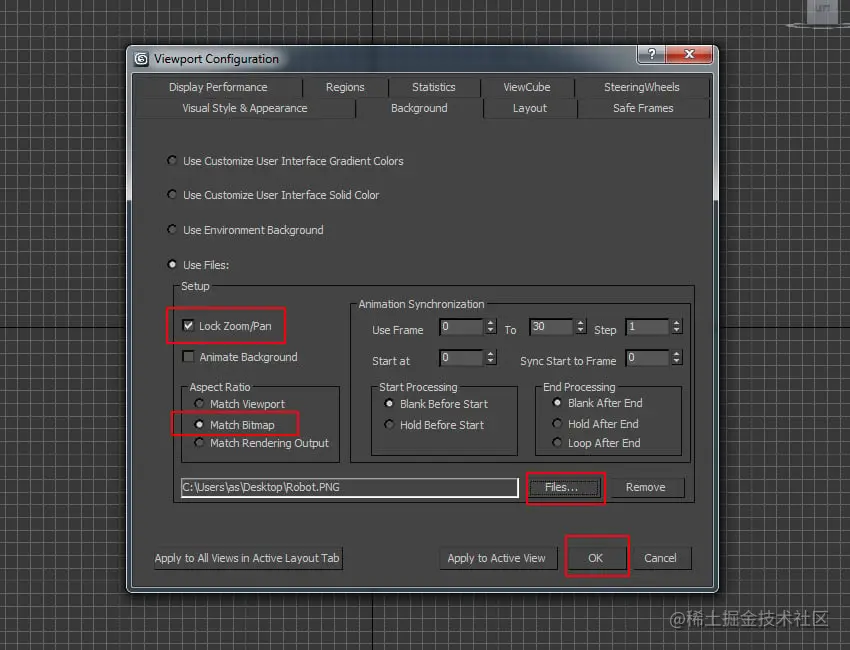This screenshot has height=650, width=850.
Task: Switch to the Regions tab
Action: [345, 87]
